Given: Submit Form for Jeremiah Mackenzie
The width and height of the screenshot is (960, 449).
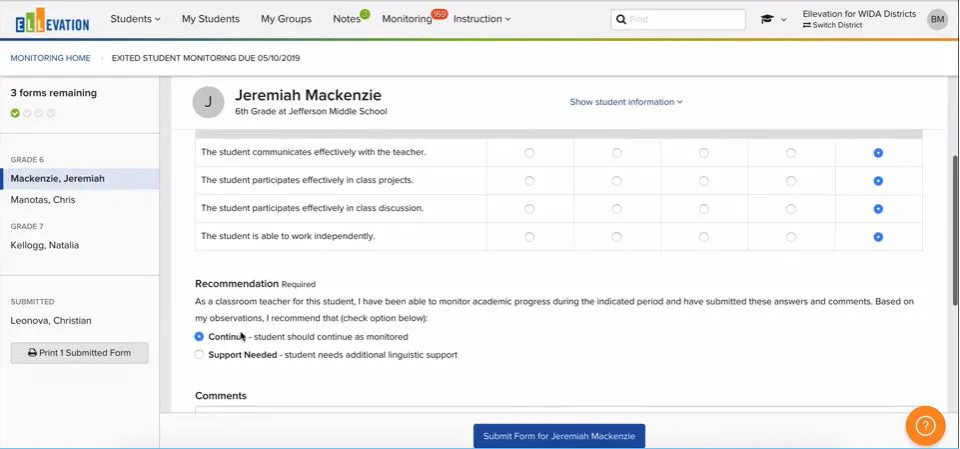Looking at the screenshot, I should click(x=559, y=436).
